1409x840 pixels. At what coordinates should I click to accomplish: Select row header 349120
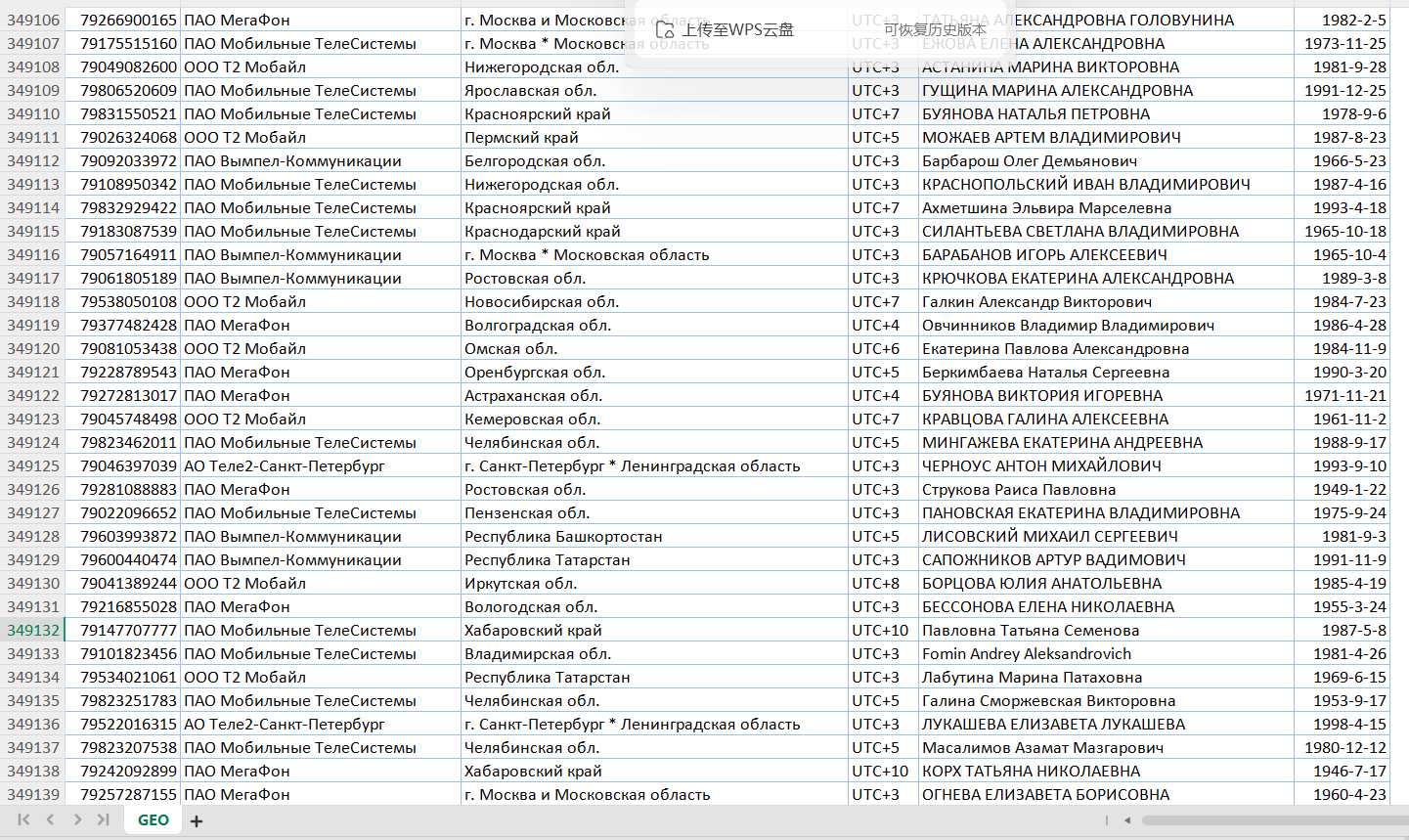click(32, 348)
